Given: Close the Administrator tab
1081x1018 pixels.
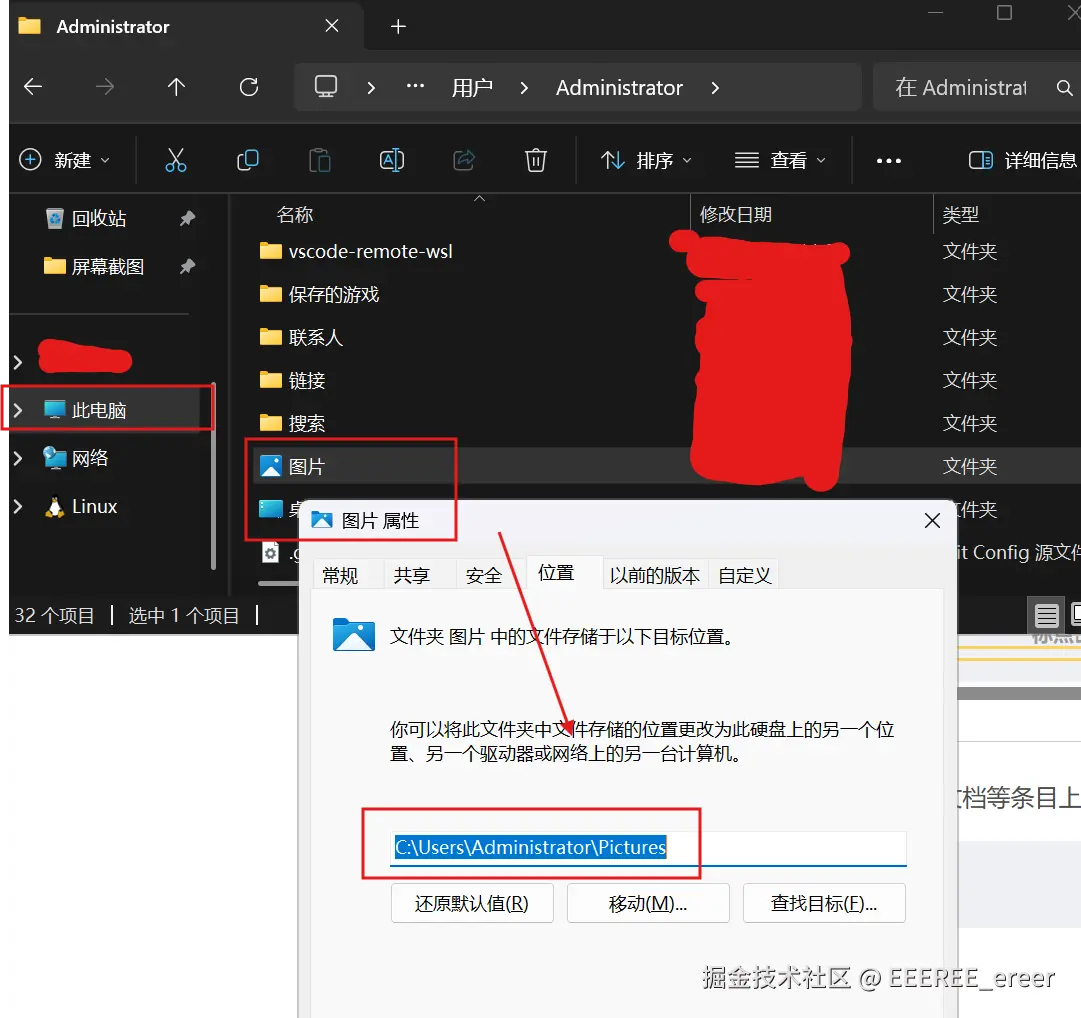Looking at the screenshot, I should click(x=332, y=26).
